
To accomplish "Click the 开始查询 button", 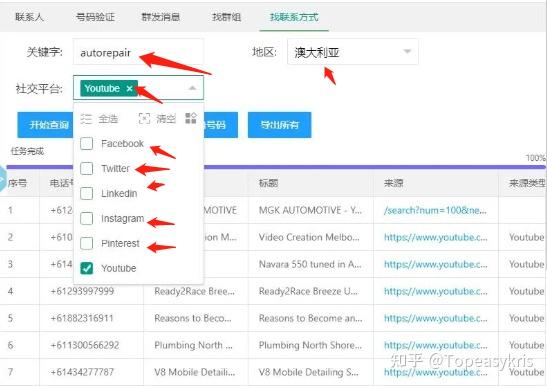I will [45, 125].
